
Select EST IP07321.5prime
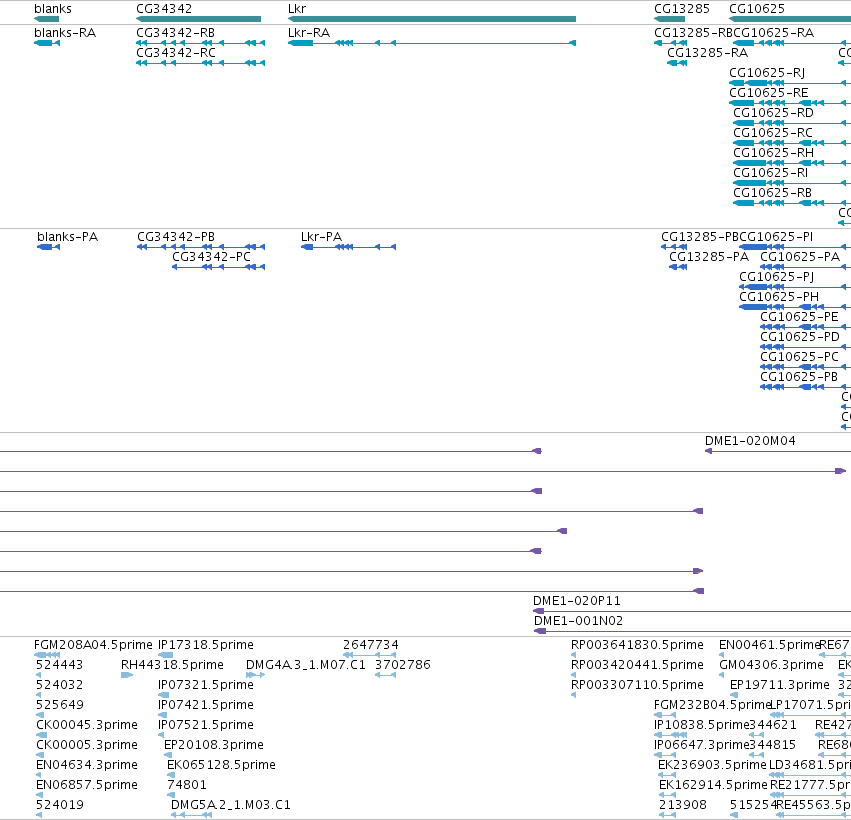206,685
